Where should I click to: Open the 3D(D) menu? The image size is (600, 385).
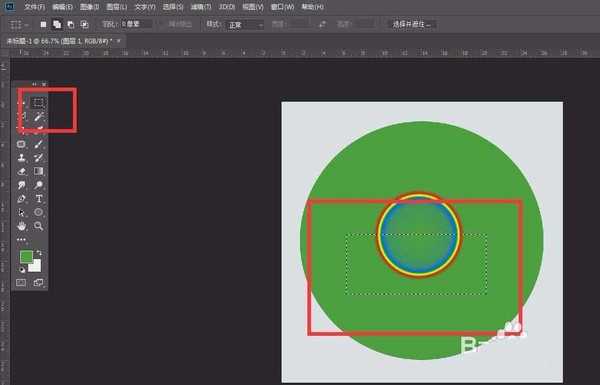click(x=227, y=7)
